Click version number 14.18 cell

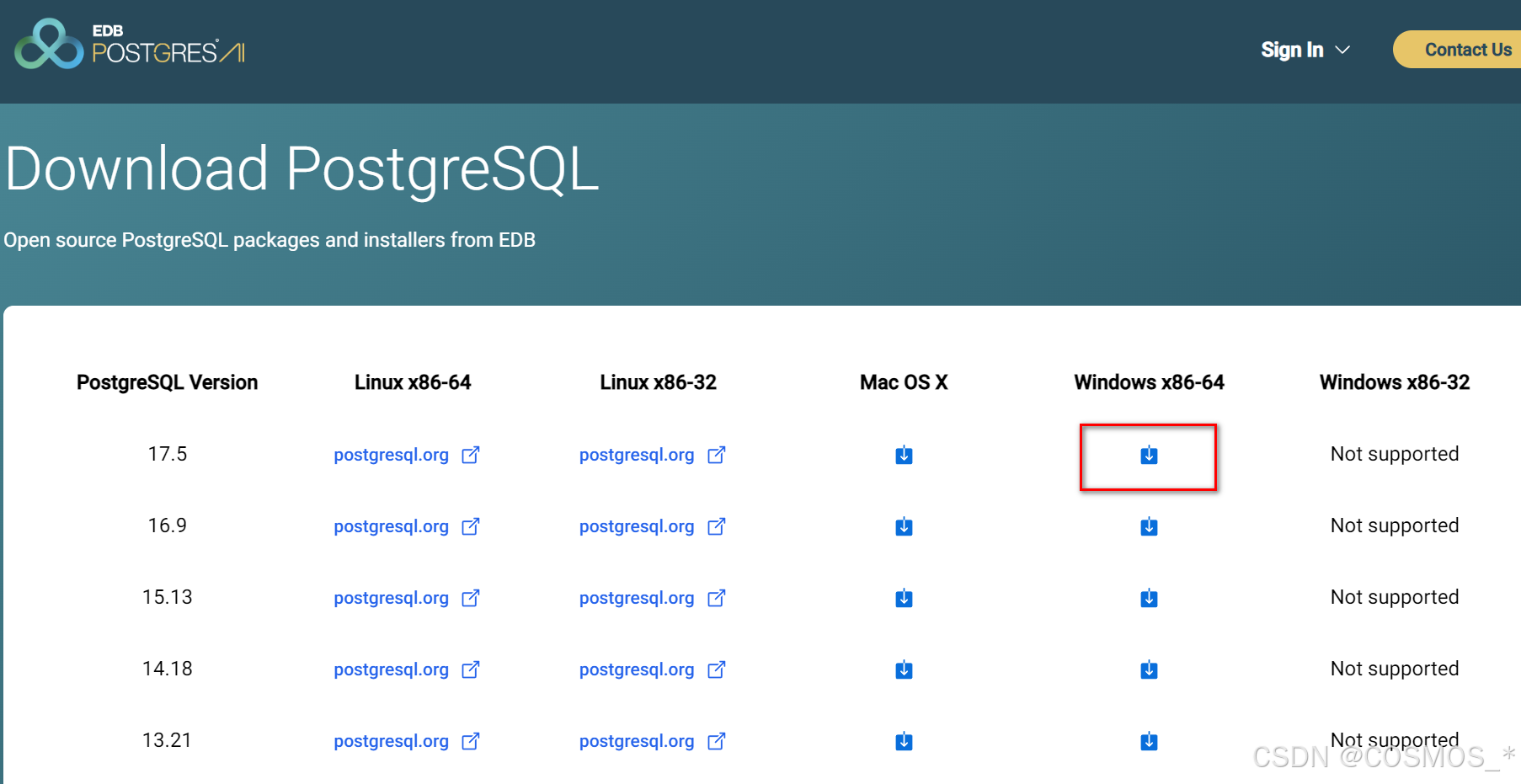pyautogui.click(x=167, y=669)
